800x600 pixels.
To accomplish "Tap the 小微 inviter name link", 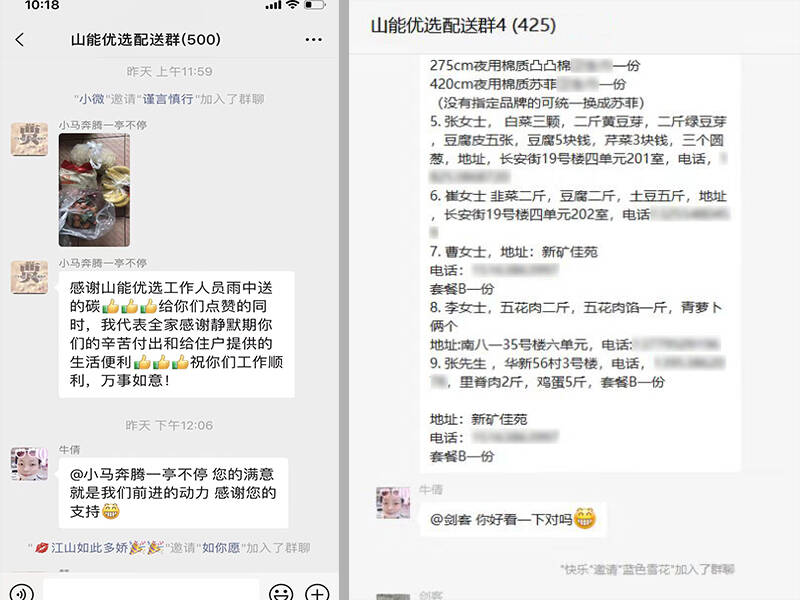I will (92, 99).
